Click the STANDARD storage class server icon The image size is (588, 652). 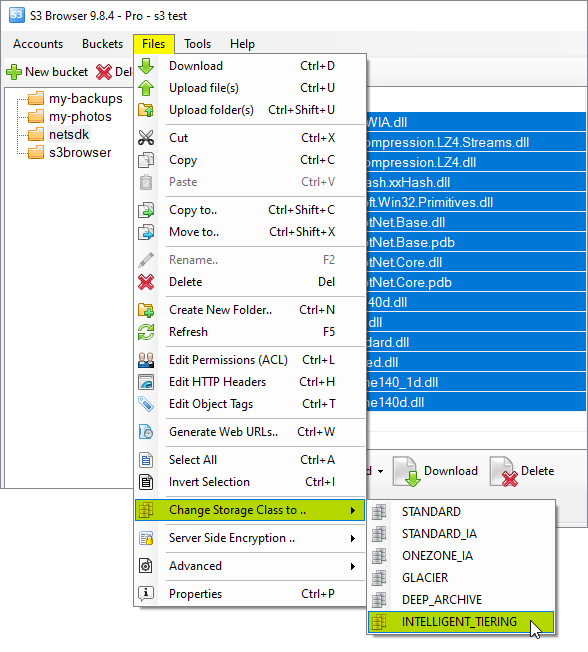click(379, 511)
